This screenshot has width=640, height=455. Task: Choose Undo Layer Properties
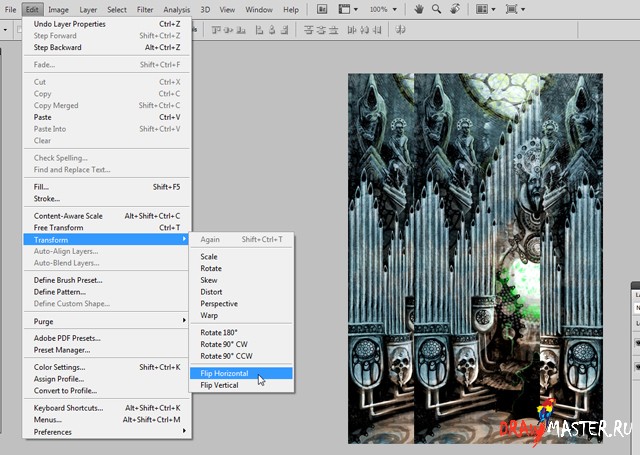[107, 24]
